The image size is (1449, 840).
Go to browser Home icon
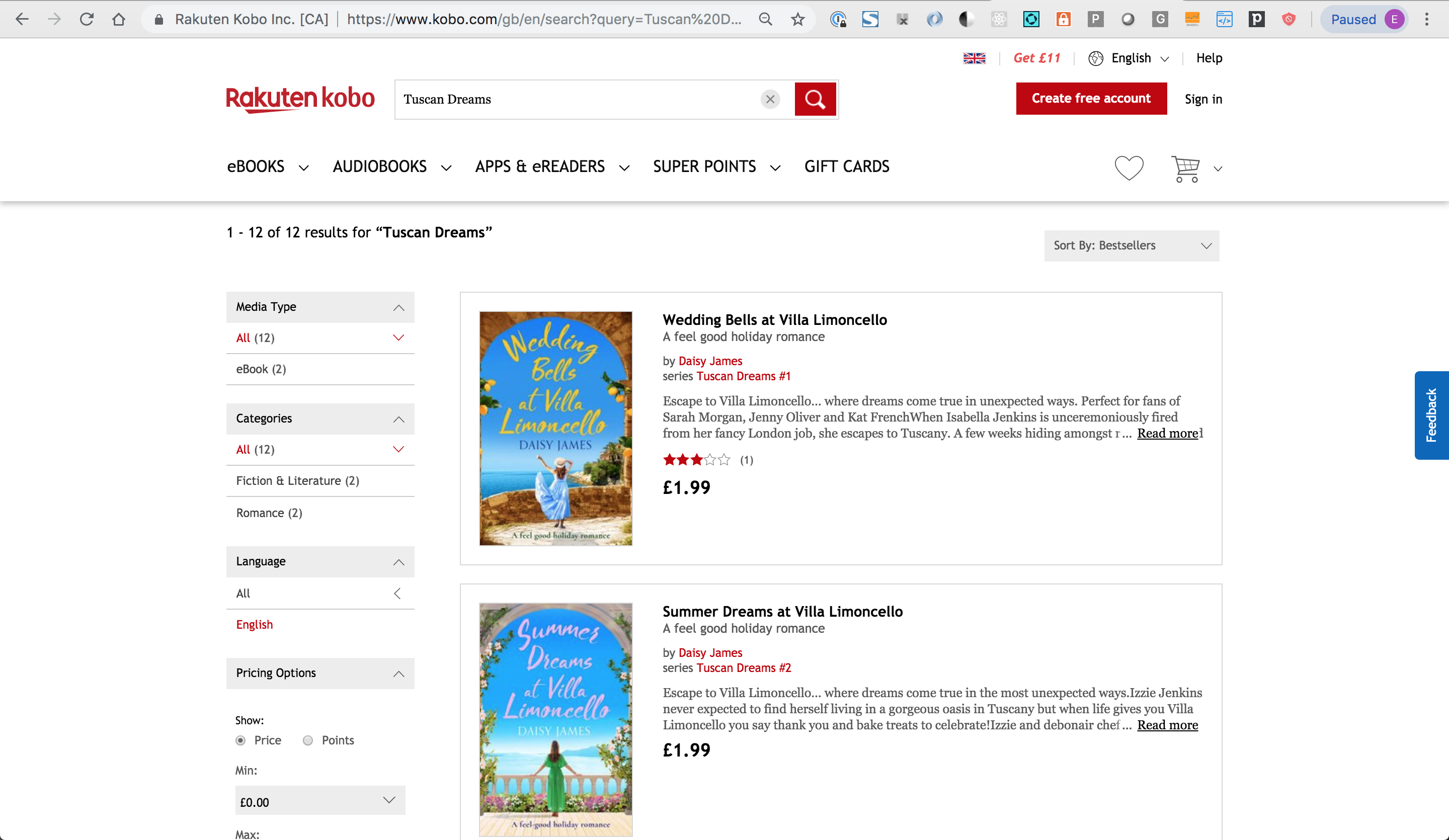pyautogui.click(x=118, y=19)
